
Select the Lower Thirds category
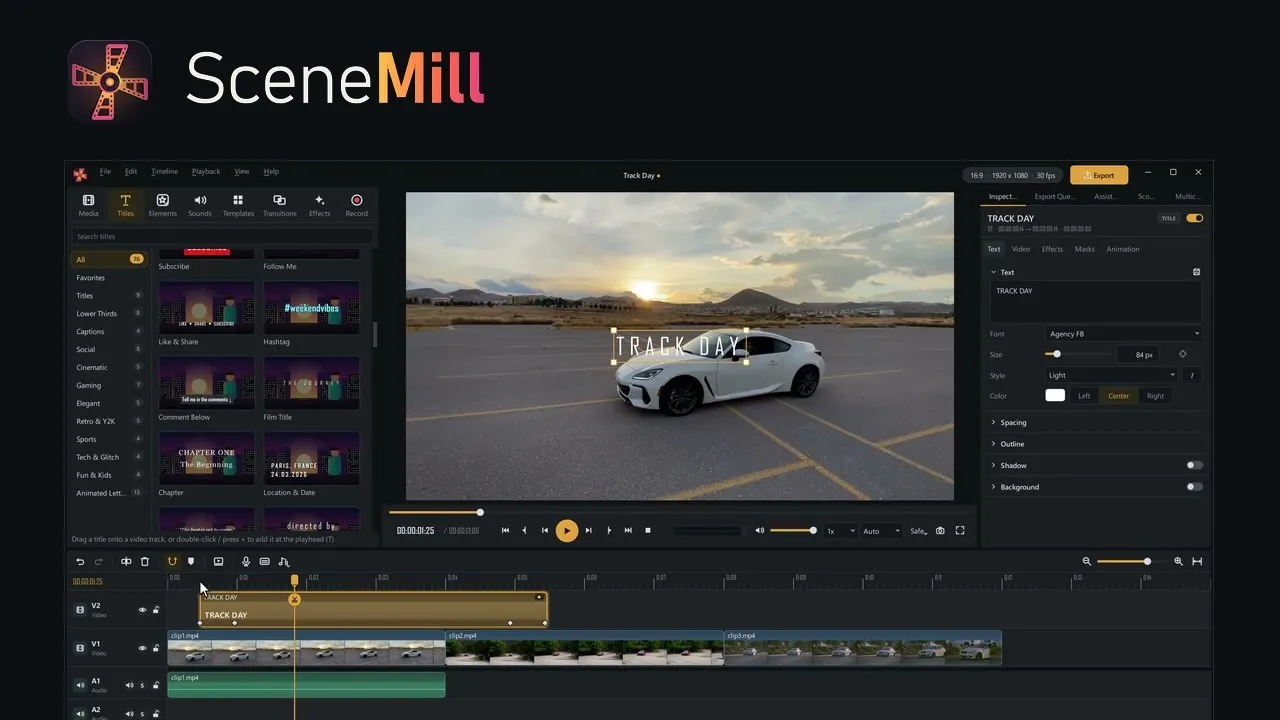click(109, 314)
